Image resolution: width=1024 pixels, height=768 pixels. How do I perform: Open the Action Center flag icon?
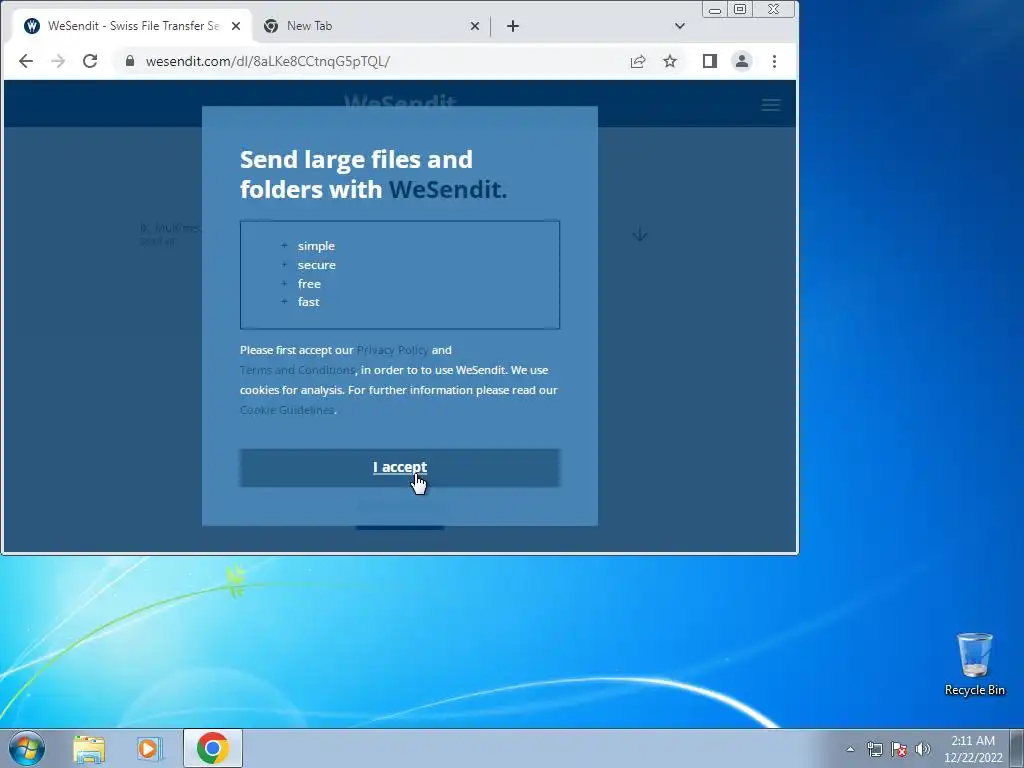(899, 749)
